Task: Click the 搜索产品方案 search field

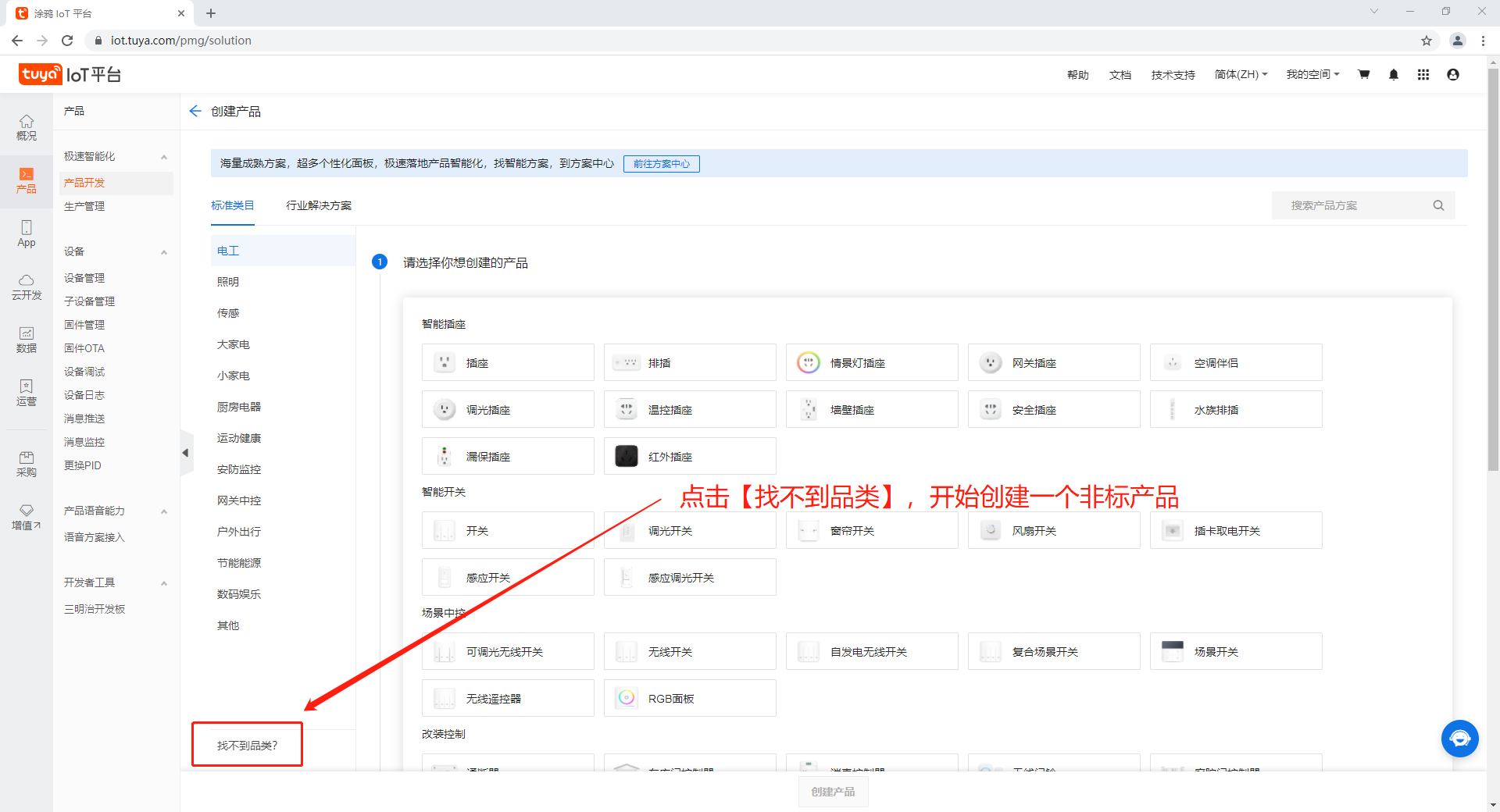Action: tap(1356, 205)
